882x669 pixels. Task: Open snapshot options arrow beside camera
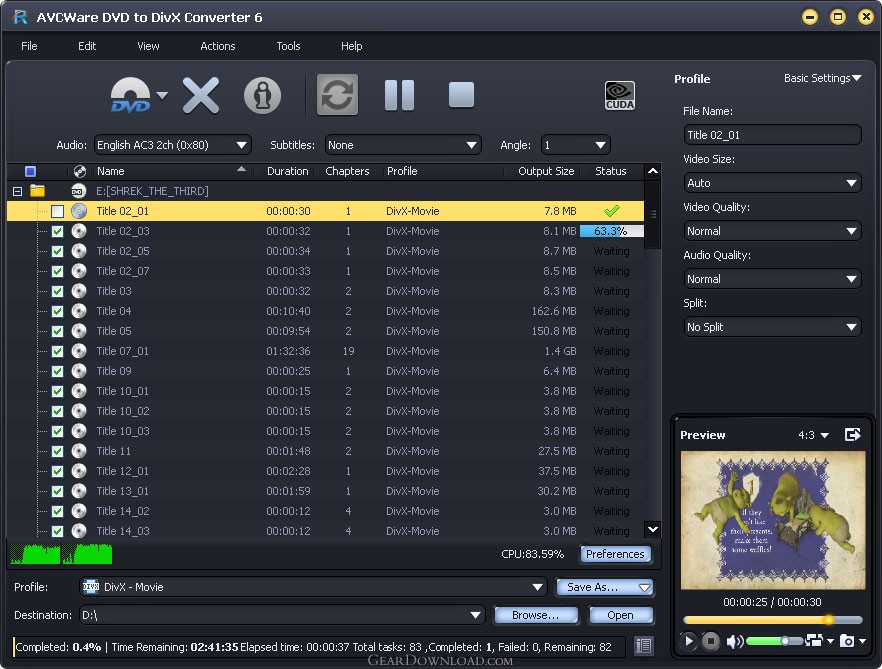(x=862, y=641)
